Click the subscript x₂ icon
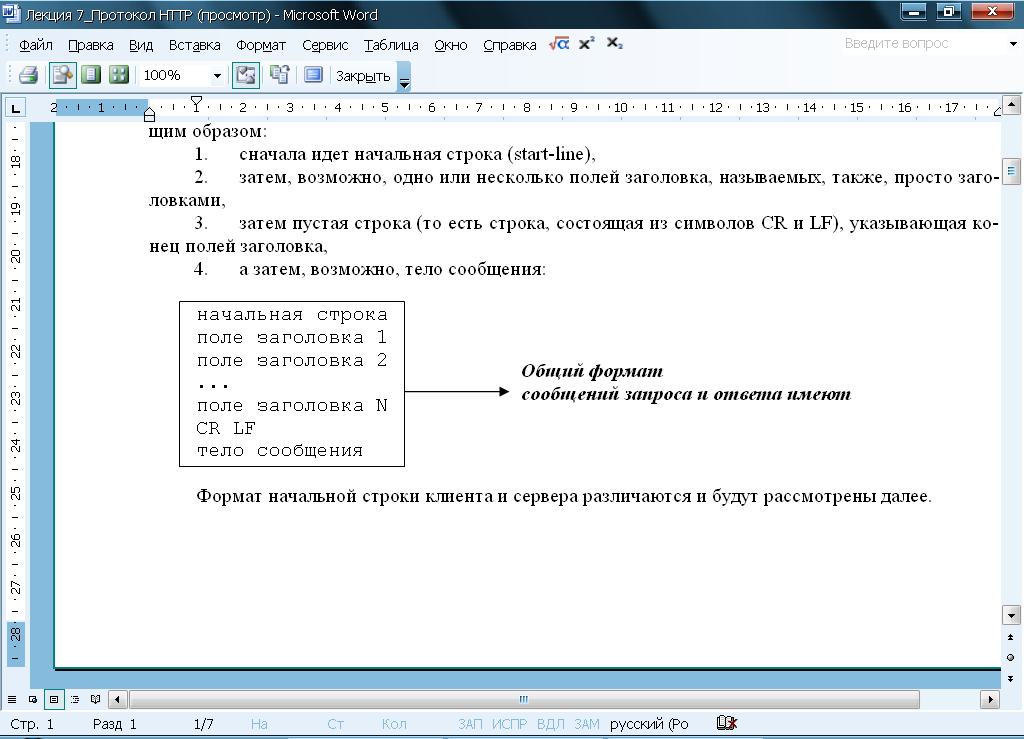Image resolution: width=1024 pixels, height=739 pixels. click(x=615, y=44)
